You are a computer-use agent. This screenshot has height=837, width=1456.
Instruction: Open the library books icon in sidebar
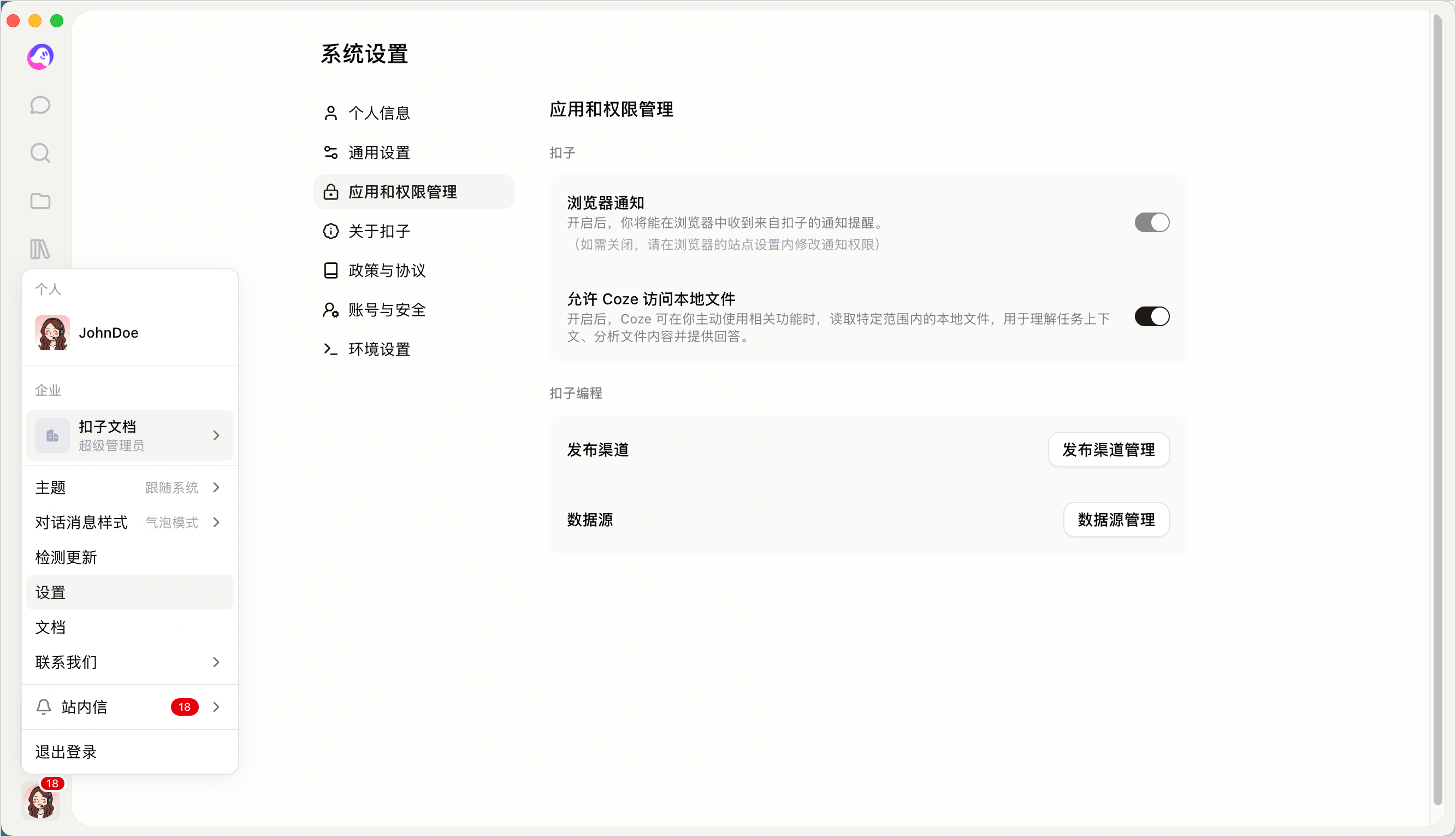click(x=40, y=249)
